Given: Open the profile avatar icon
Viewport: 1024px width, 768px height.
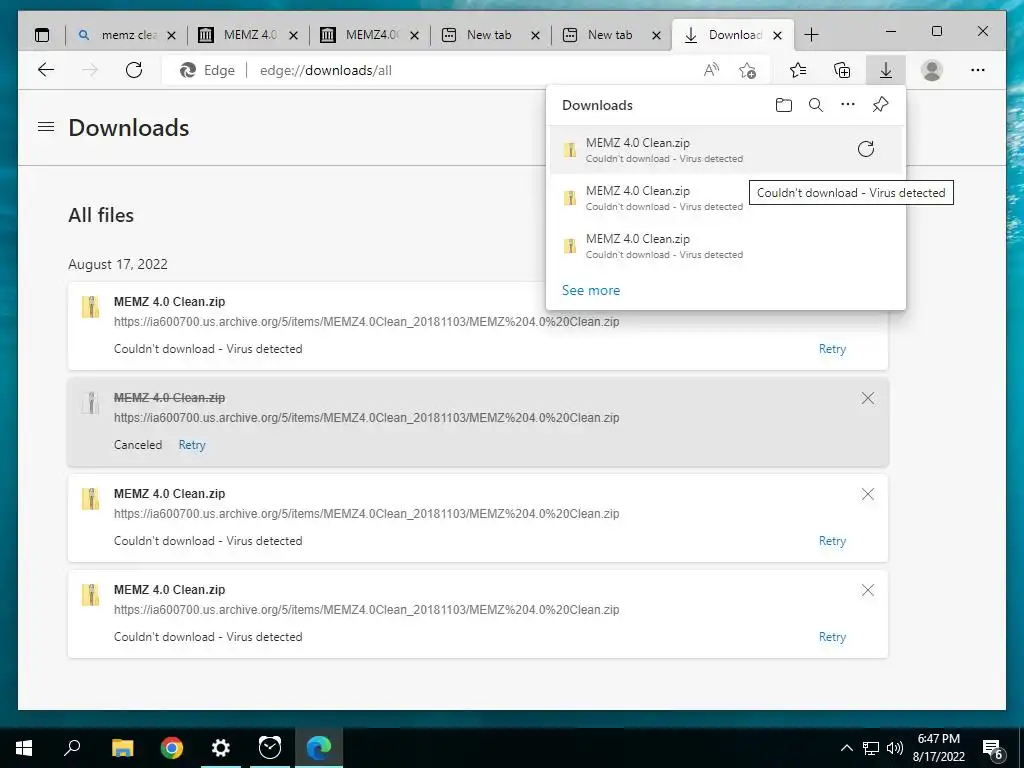Looking at the screenshot, I should (x=932, y=70).
